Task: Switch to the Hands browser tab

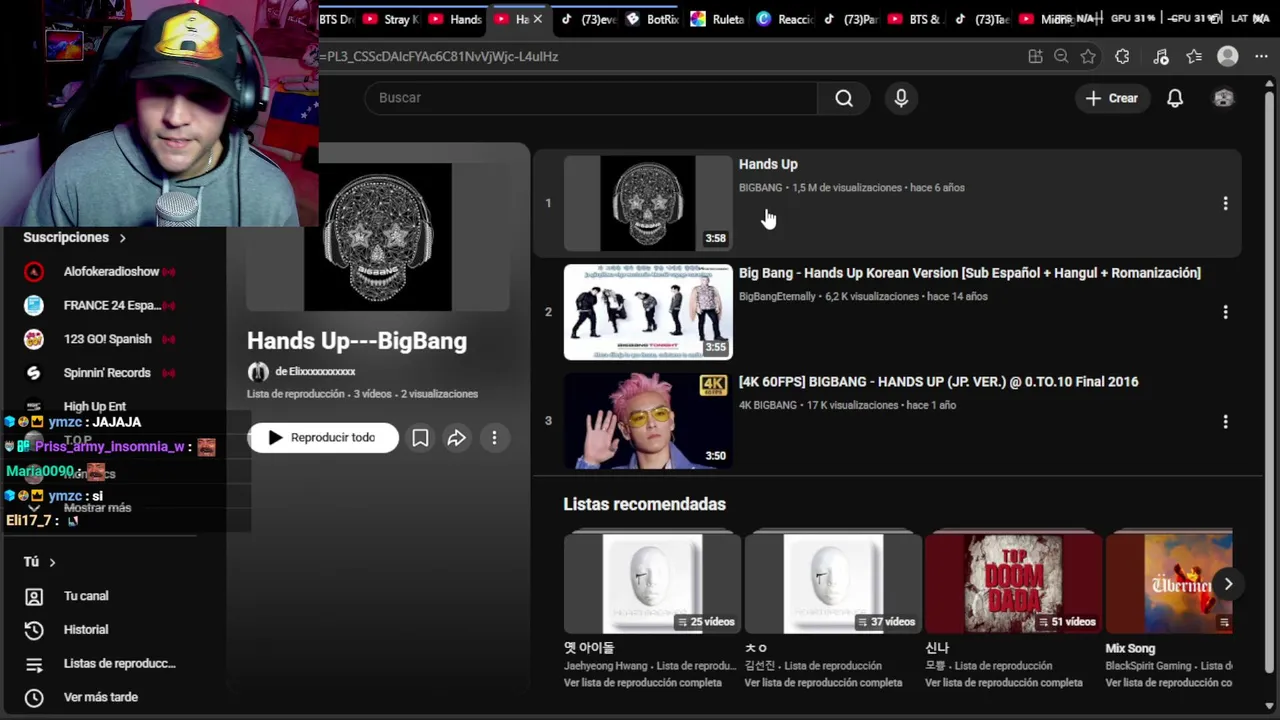Action: pyautogui.click(x=456, y=19)
